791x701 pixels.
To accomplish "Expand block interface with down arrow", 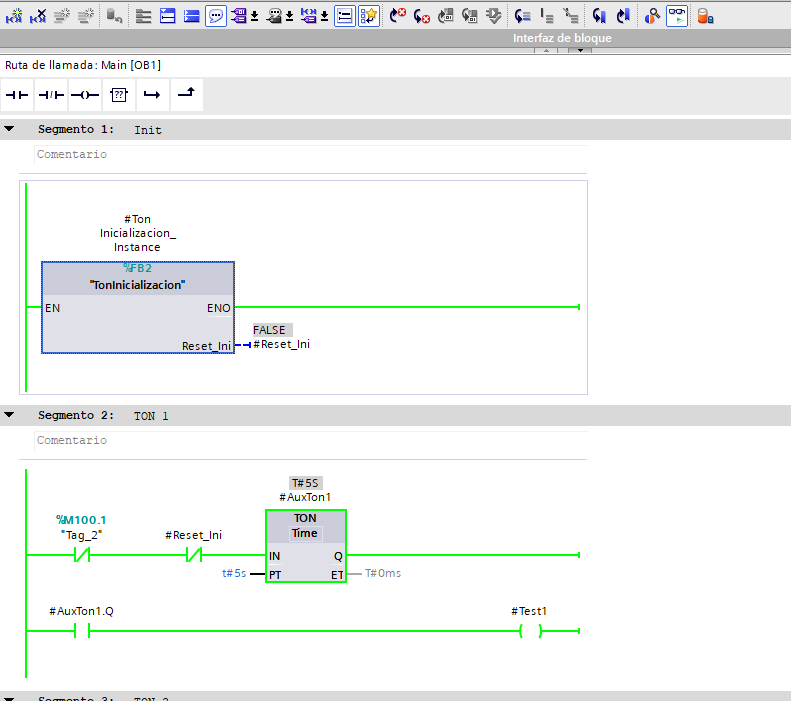I will point(580,50).
